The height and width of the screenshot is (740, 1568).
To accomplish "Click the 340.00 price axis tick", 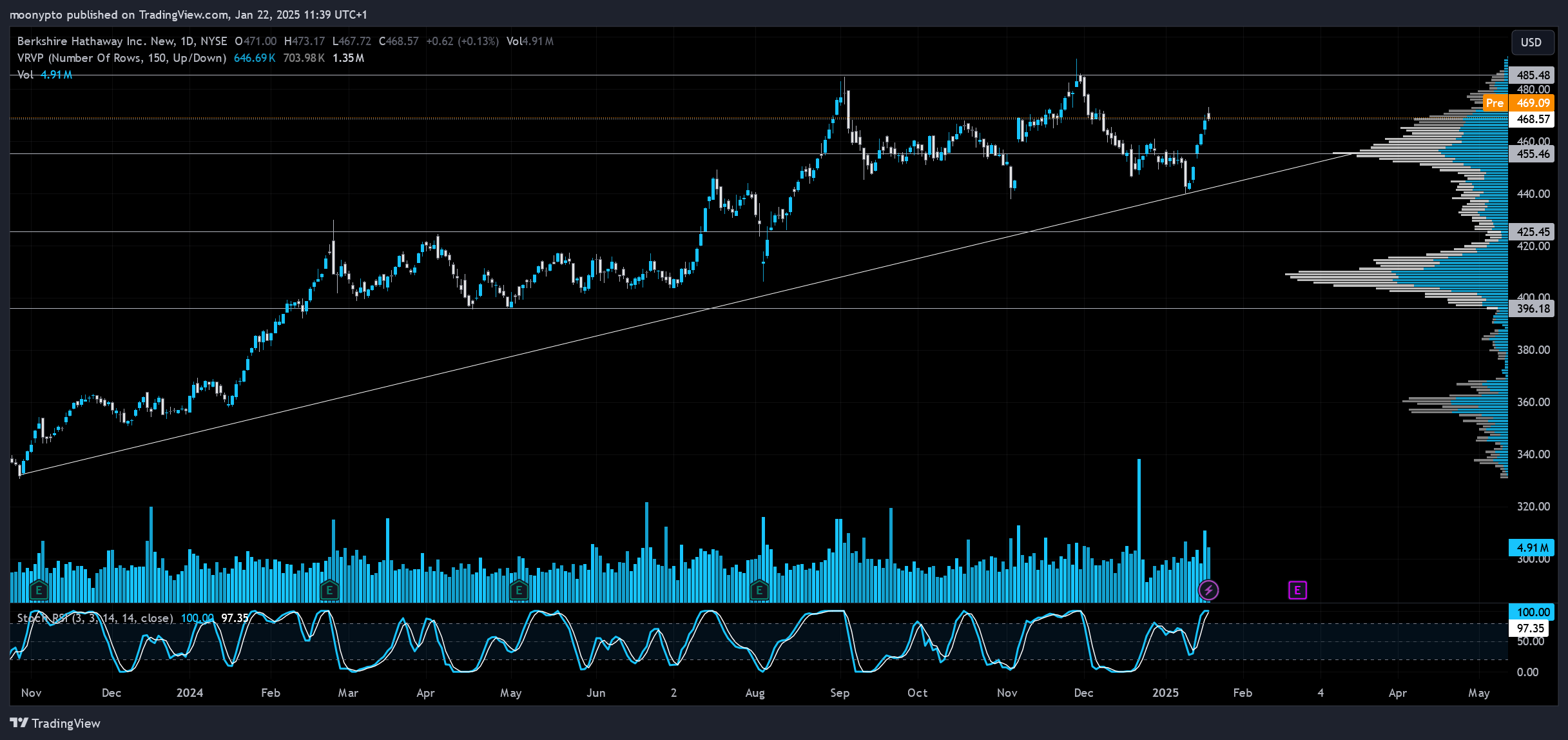I will 1533,454.
